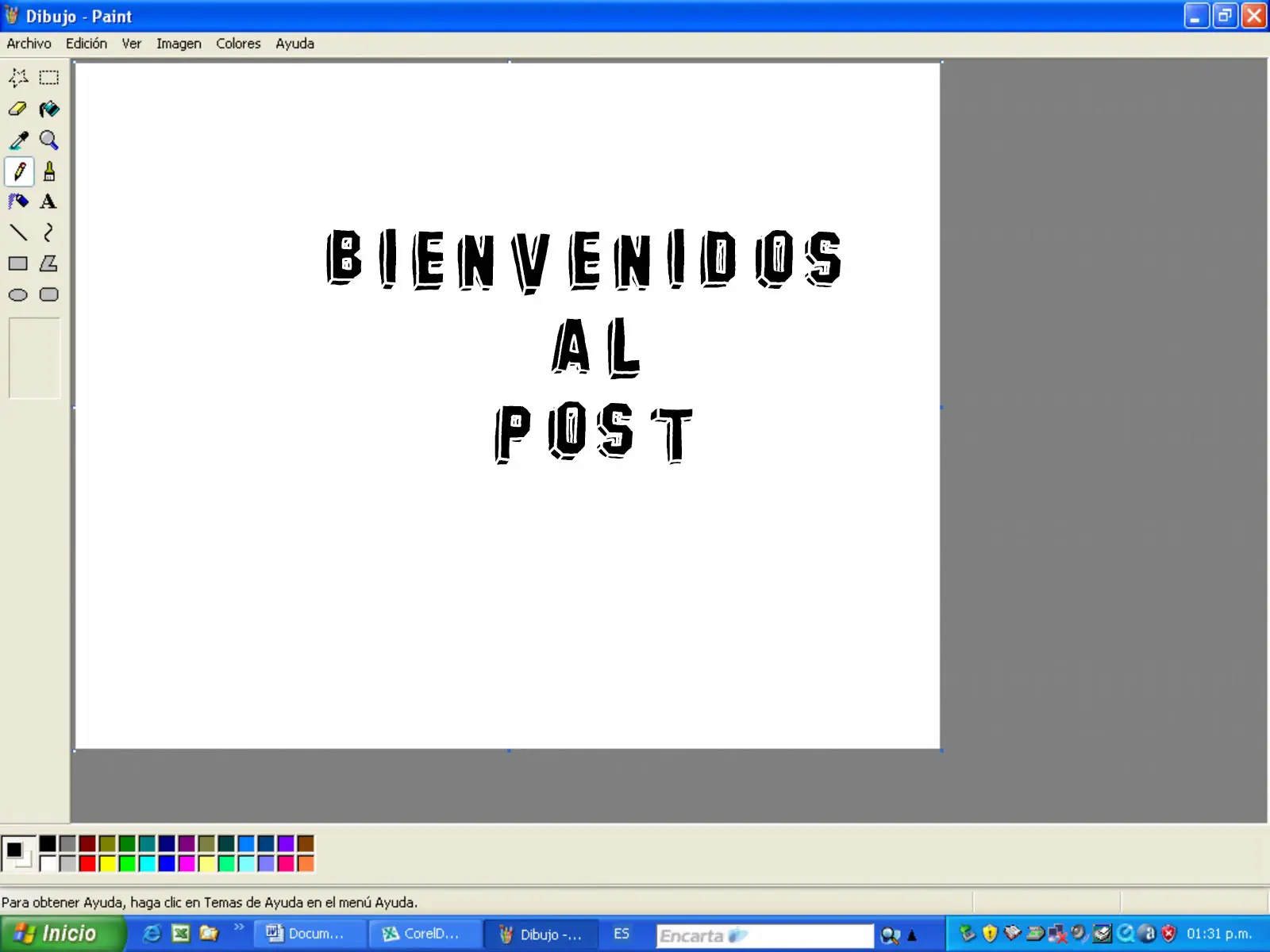Choose the violet palette swatch
Image resolution: width=1270 pixels, height=952 pixels.
pos(286,843)
